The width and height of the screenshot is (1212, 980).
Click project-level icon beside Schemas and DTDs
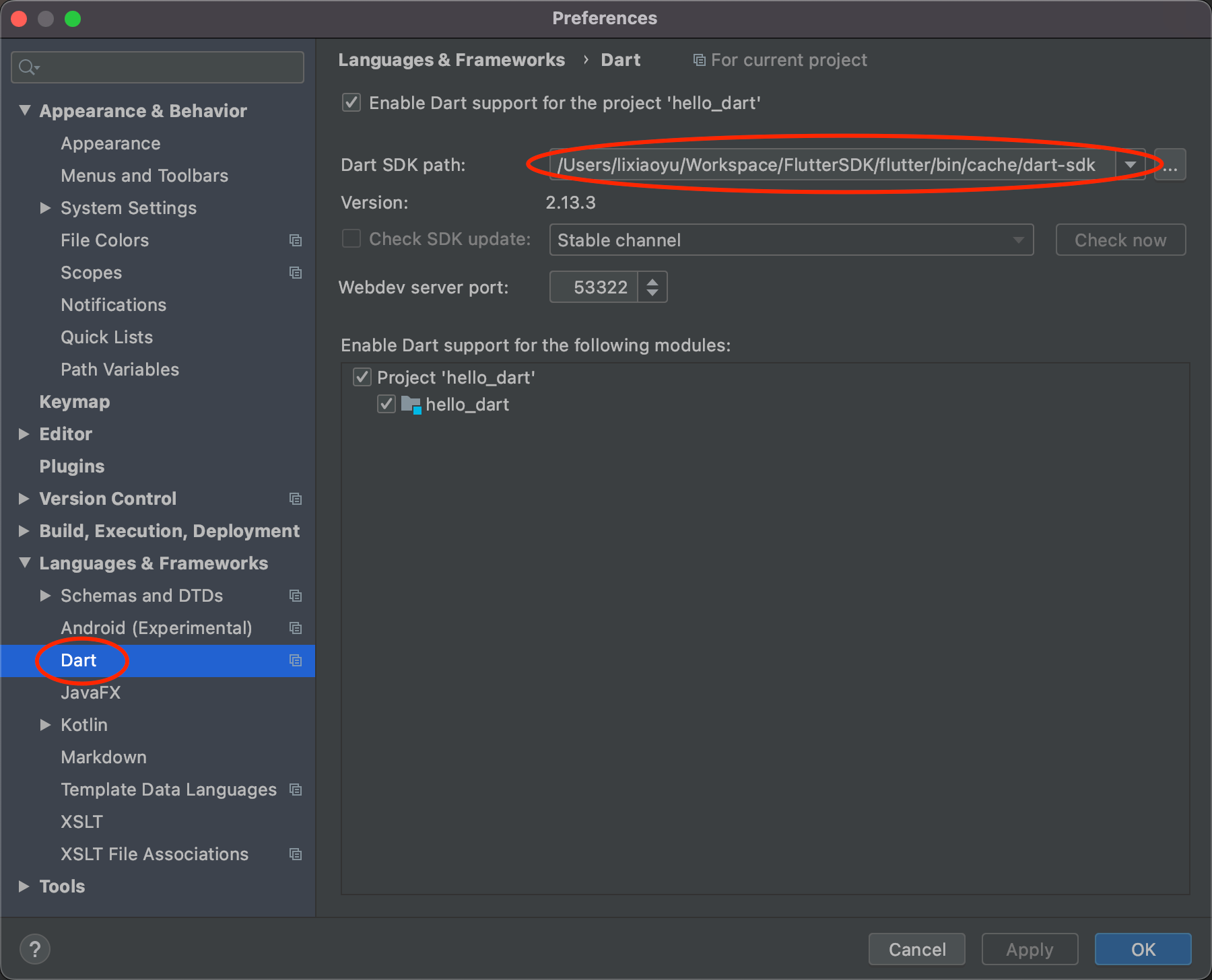(x=295, y=596)
